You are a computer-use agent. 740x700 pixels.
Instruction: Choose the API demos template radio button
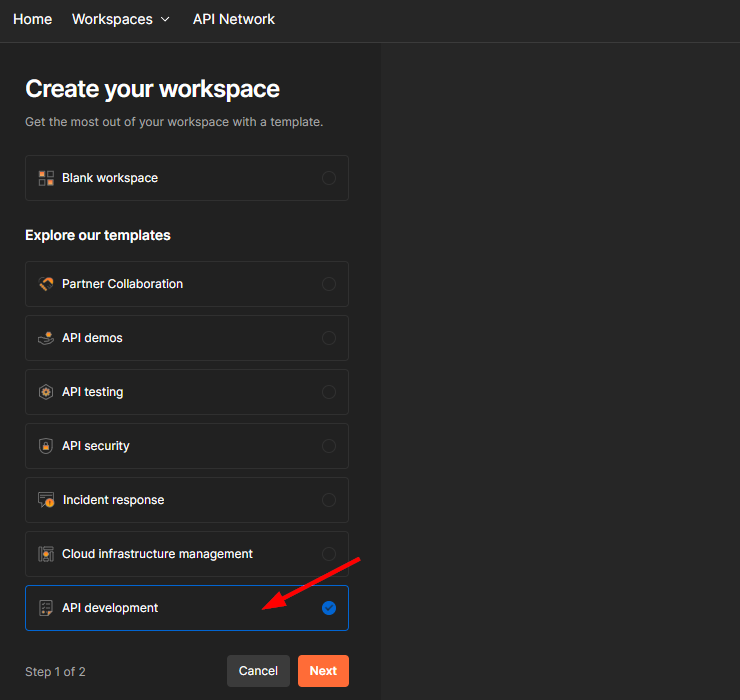(329, 338)
